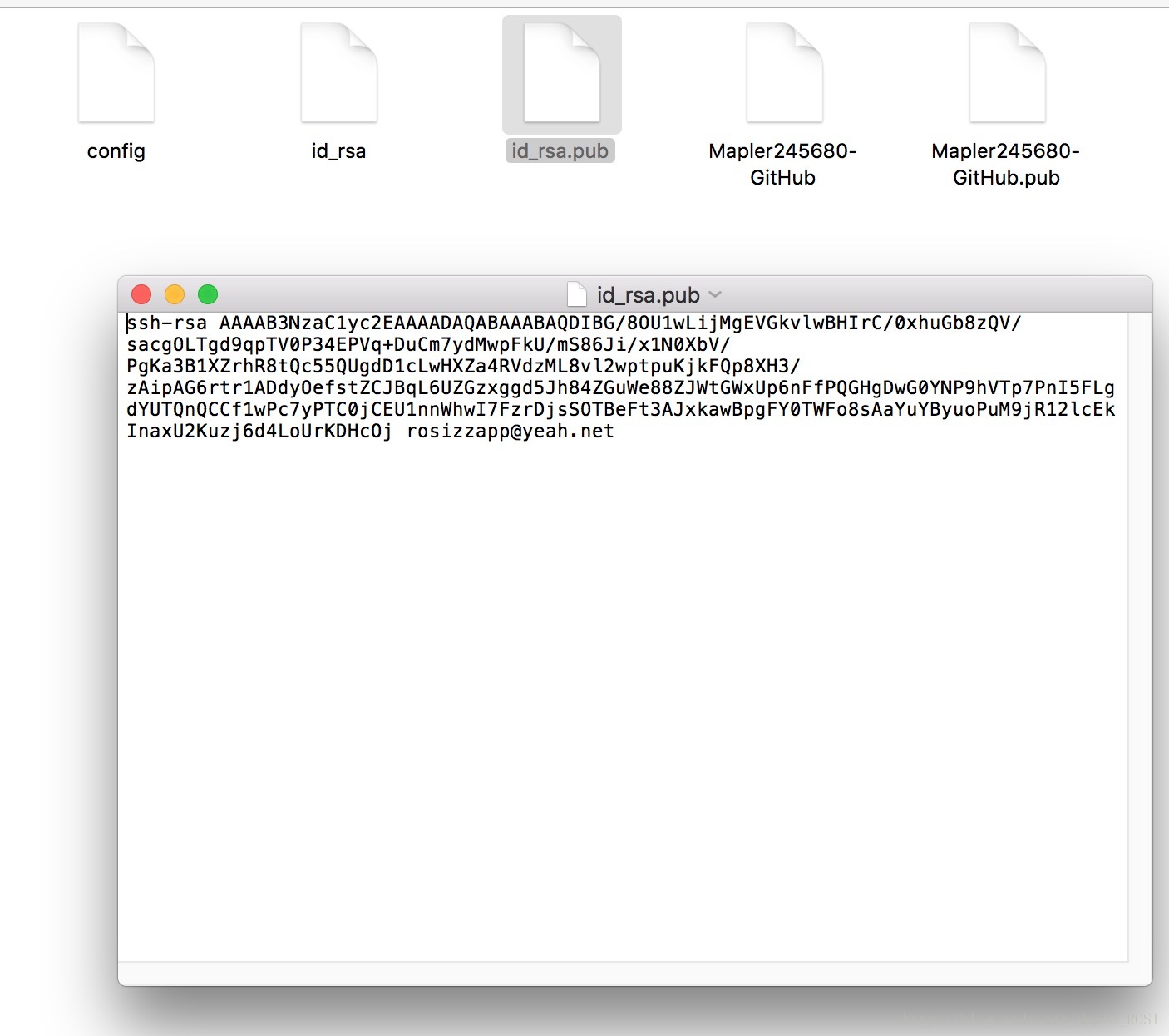Select the Mapler245680-GitHub.pub file icon
The width and height of the screenshot is (1169, 1036).
[x=1007, y=73]
